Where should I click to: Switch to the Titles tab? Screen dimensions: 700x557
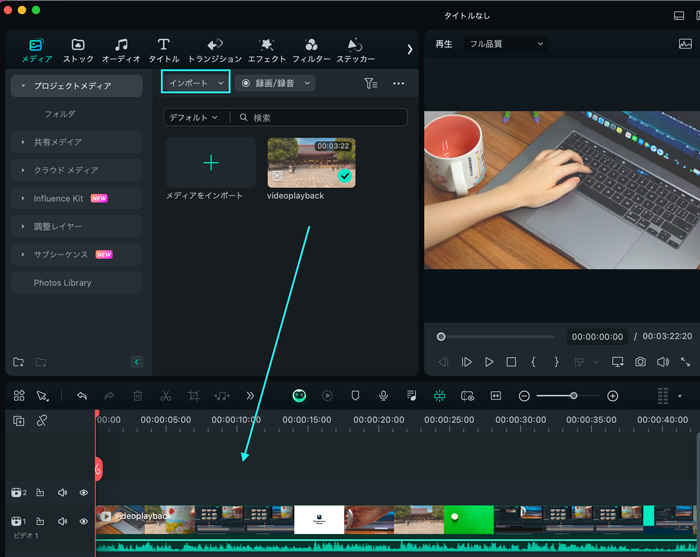pos(164,50)
